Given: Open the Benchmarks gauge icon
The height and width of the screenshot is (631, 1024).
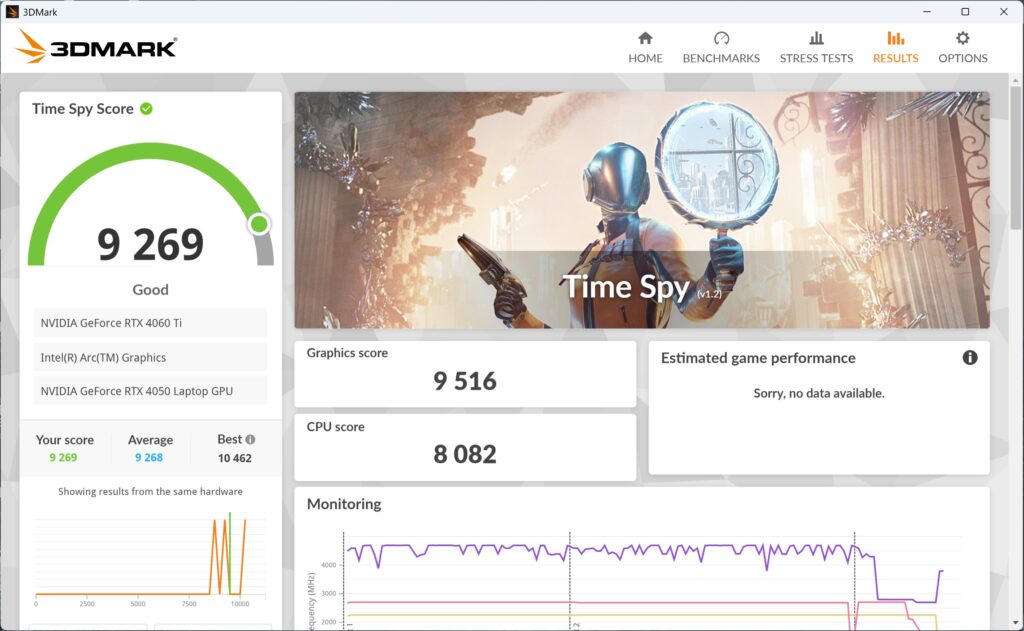Looking at the screenshot, I should tap(721, 39).
